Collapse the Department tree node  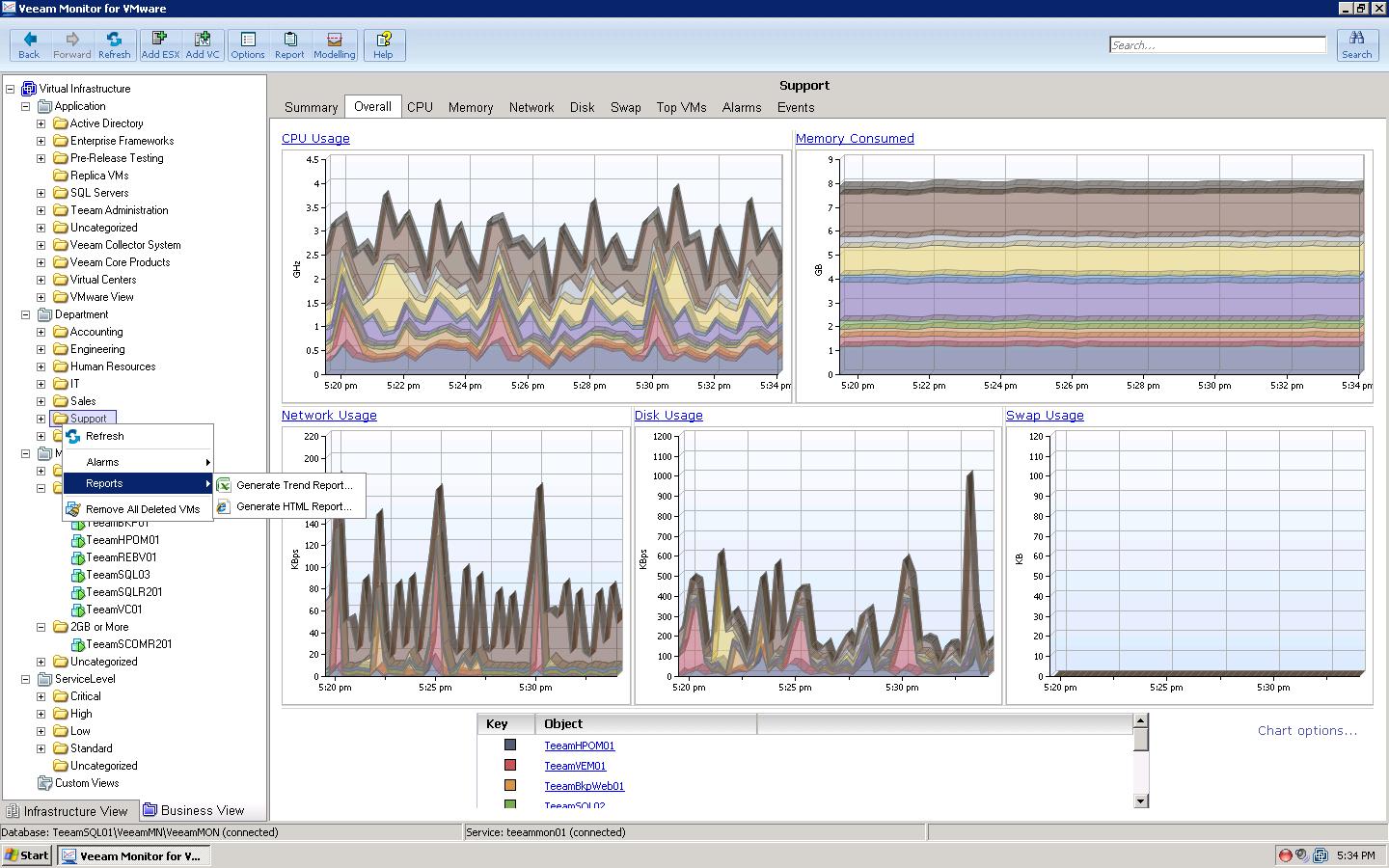click(x=26, y=314)
